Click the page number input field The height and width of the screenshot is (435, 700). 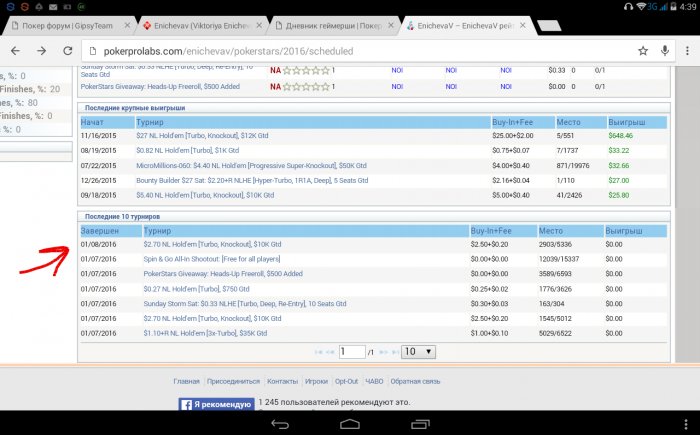point(351,351)
